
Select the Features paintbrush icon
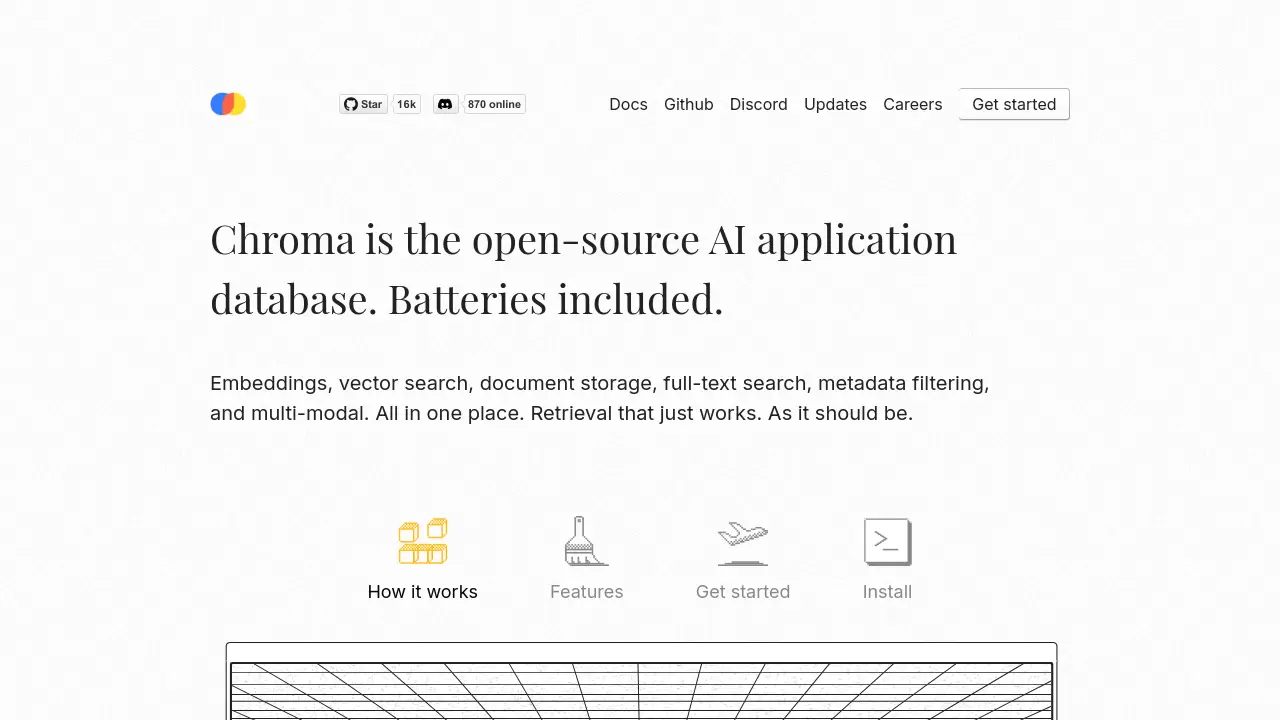586,541
